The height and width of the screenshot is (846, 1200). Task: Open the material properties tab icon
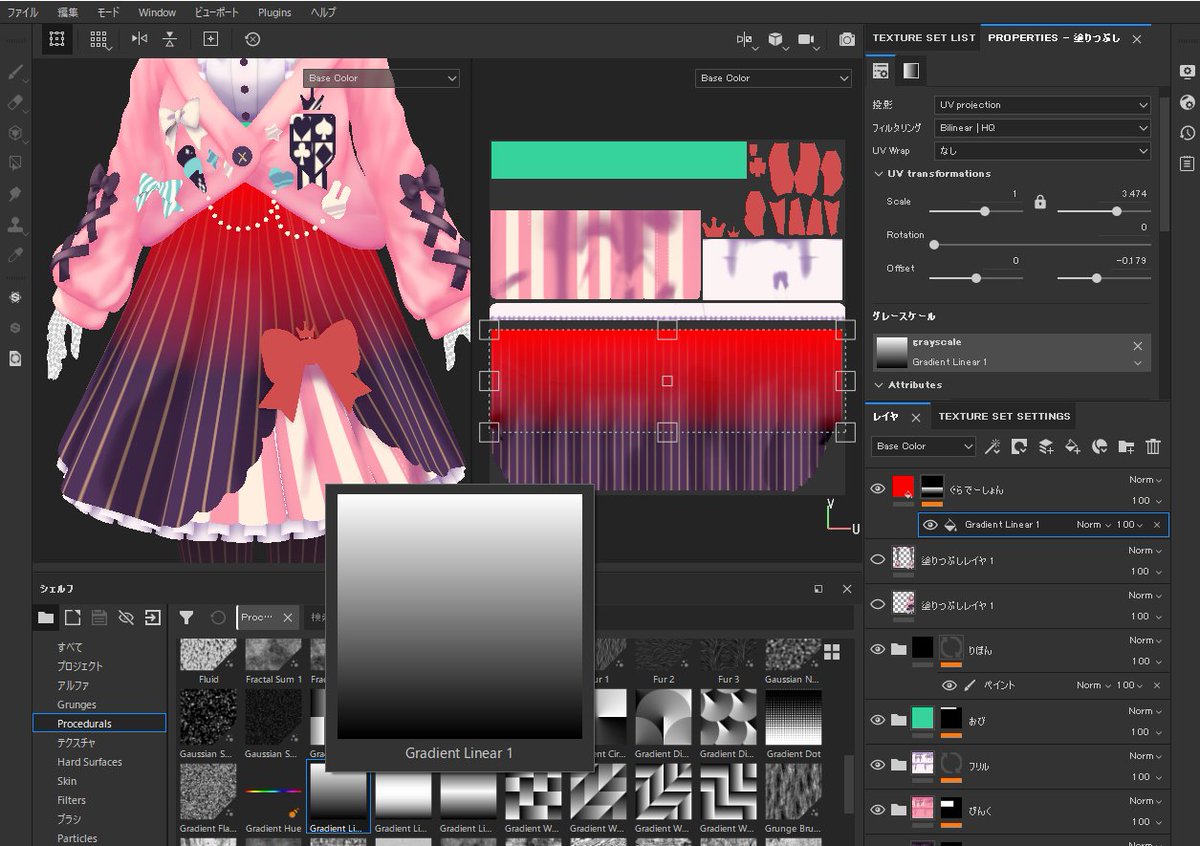point(881,71)
